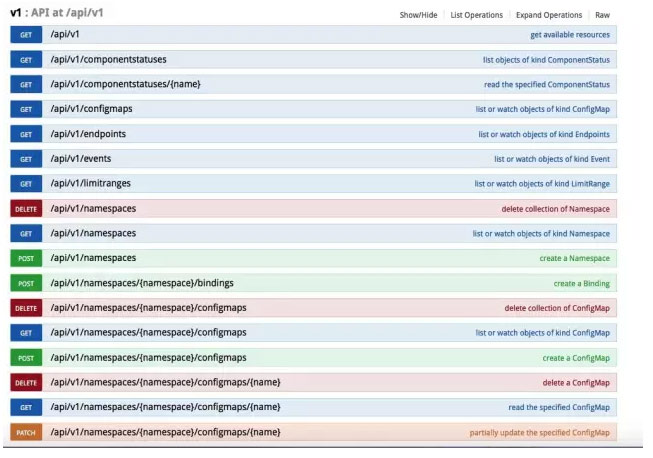Click the 'get available resources' description
653x458 pixels.
[x=569, y=35]
